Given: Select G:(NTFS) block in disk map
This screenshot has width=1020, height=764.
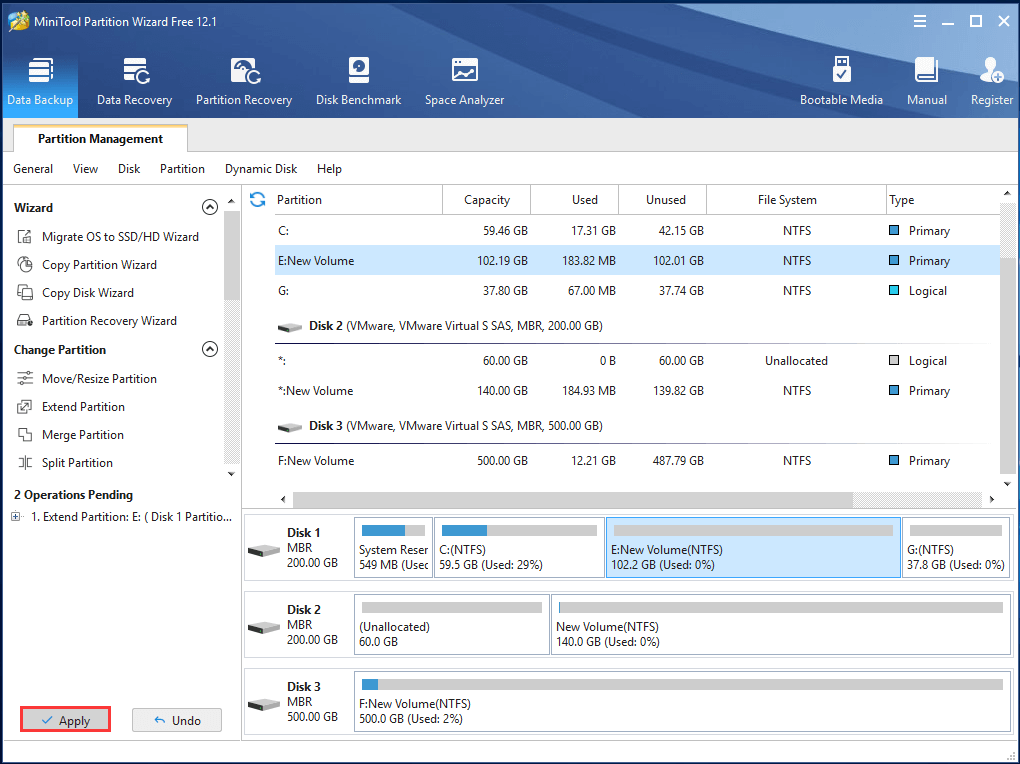Looking at the screenshot, I should click(956, 547).
